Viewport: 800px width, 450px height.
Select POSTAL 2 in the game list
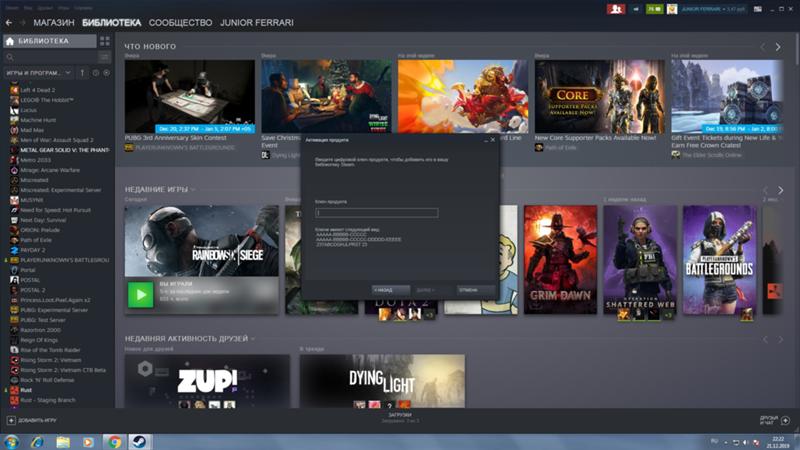[33, 290]
